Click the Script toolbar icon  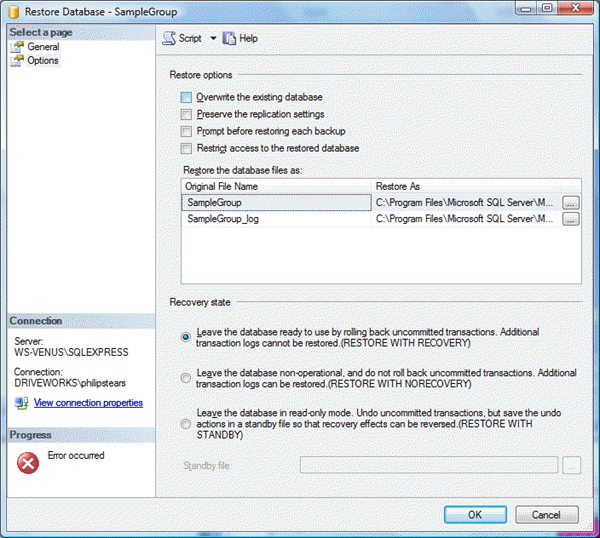(169, 38)
